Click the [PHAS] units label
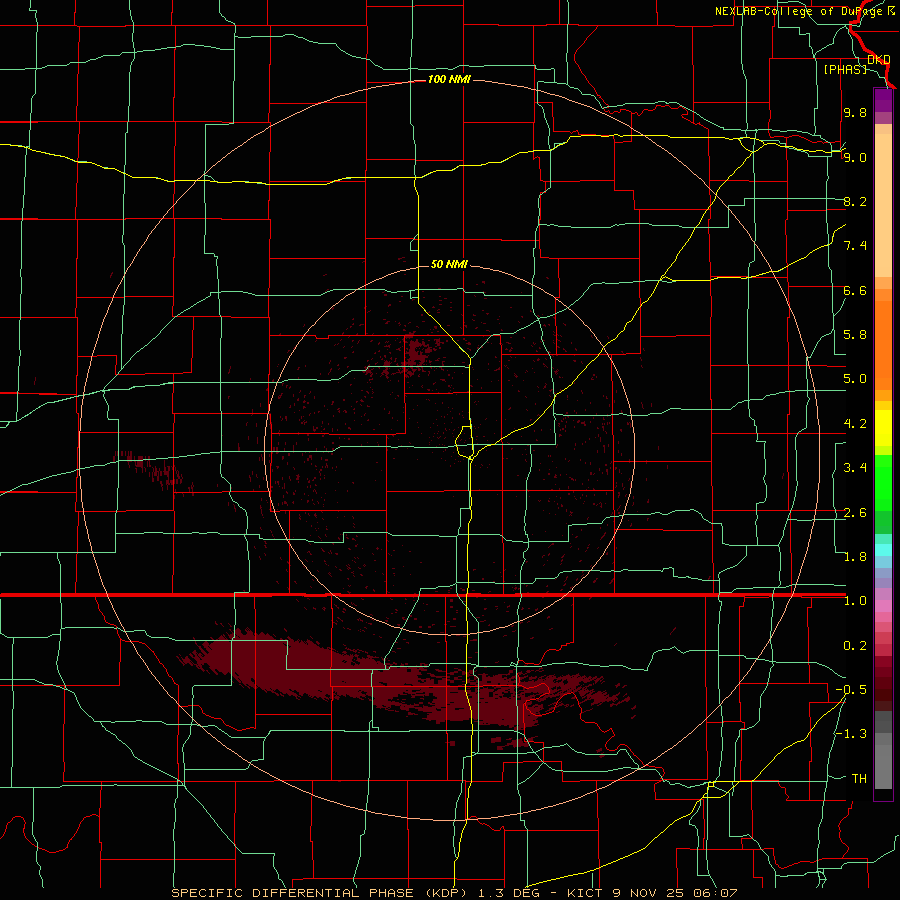Viewport: 900px width, 900px height. coord(845,69)
